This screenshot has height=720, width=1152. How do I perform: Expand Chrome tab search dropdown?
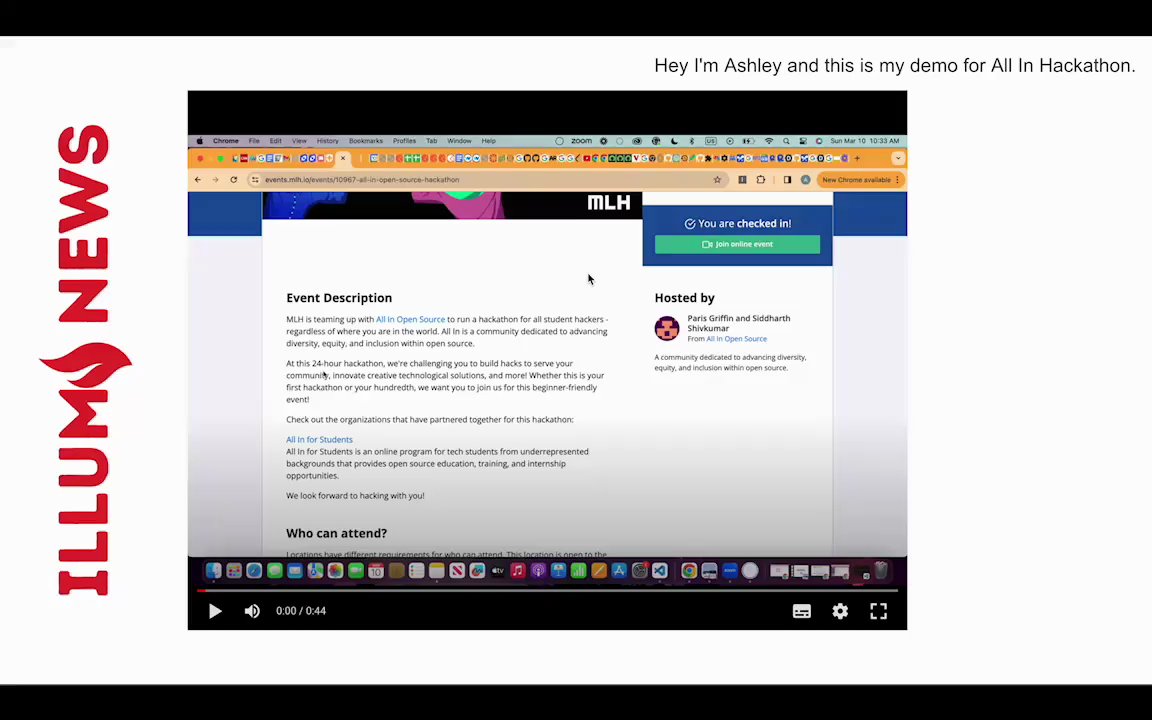pos(898,158)
